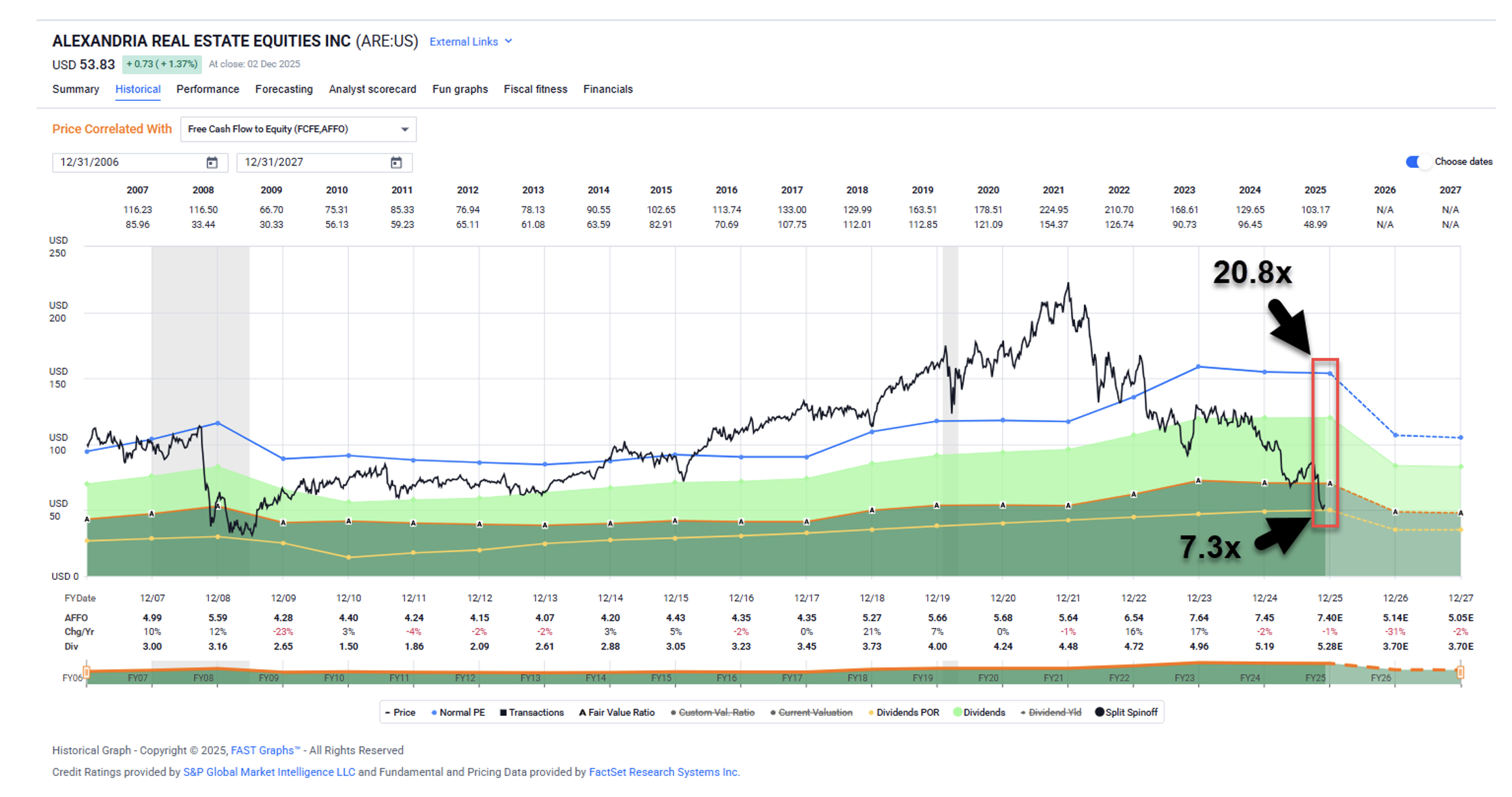Click the Split Spinoff legend circle
The height and width of the screenshot is (797, 1512).
(1100, 712)
